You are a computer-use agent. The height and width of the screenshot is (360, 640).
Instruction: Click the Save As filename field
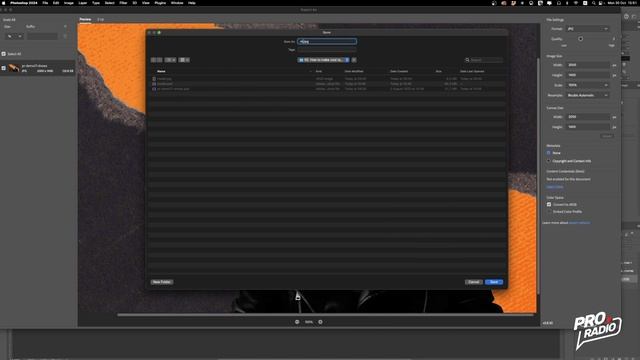pos(327,41)
